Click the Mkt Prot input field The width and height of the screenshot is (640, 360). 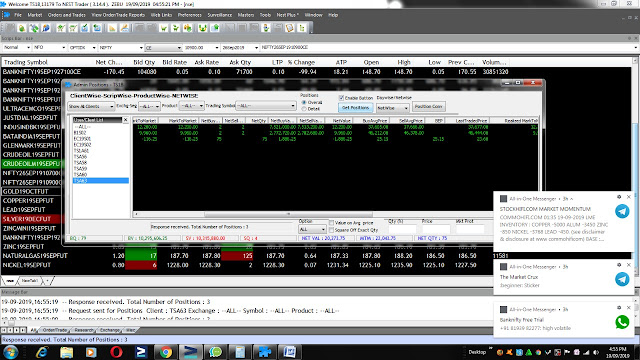pyautogui.click(x=470, y=229)
